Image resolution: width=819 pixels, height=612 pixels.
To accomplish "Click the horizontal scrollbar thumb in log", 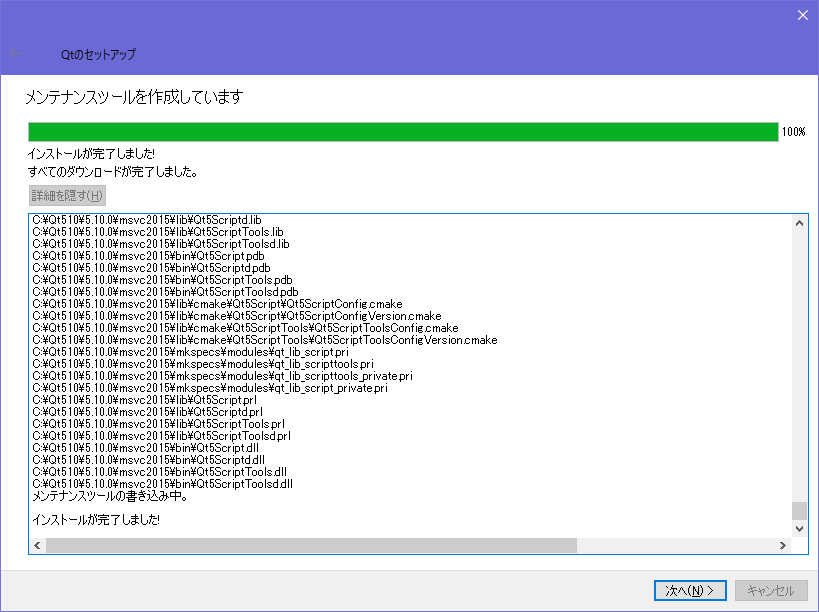I will 311,546.
